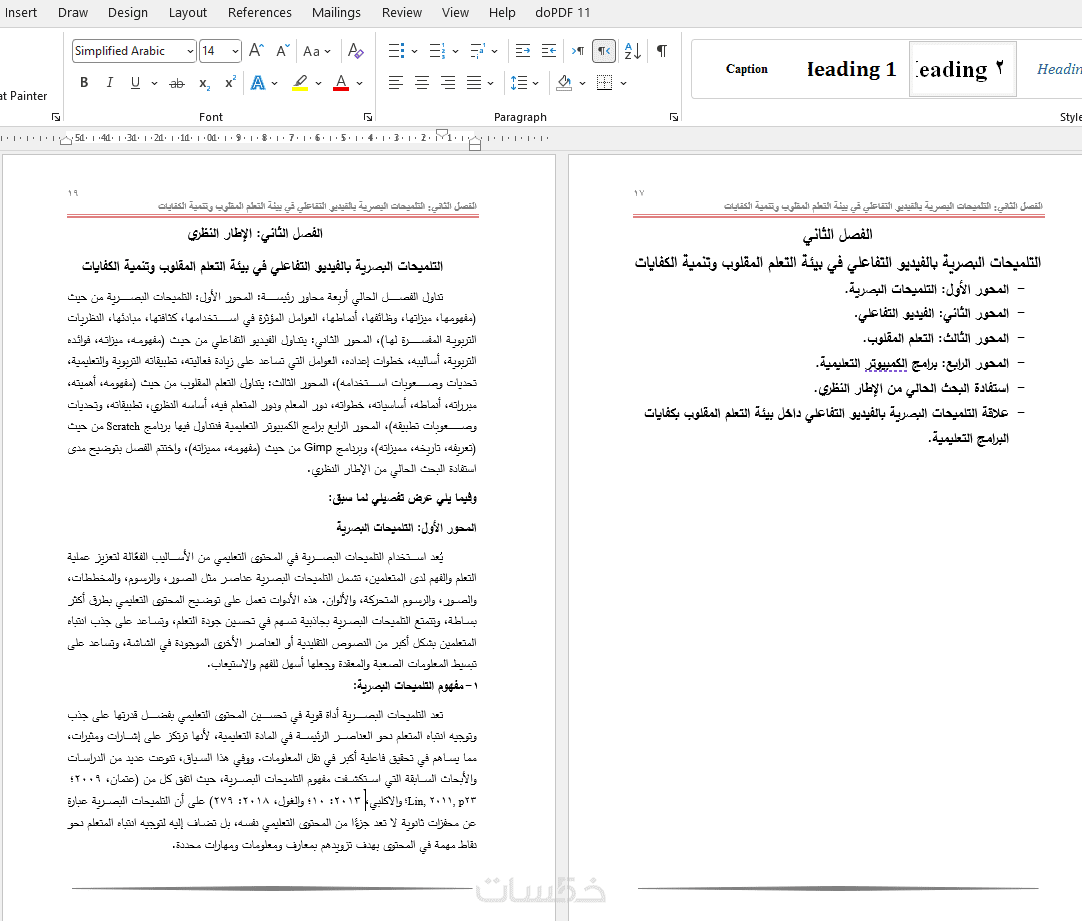Apply subscript formatting
The width and height of the screenshot is (1082, 921).
coord(204,83)
